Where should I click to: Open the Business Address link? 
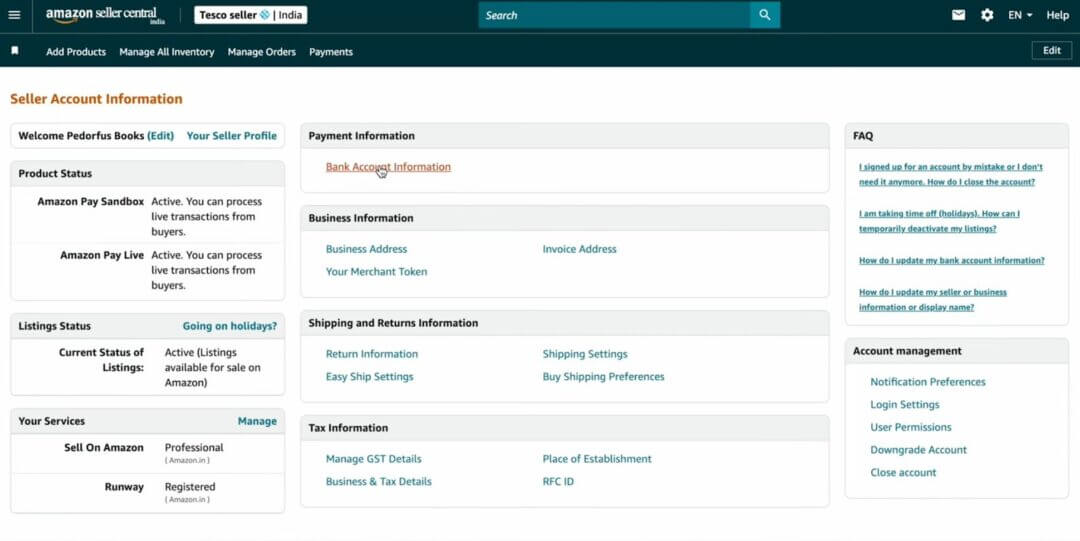[366, 249]
